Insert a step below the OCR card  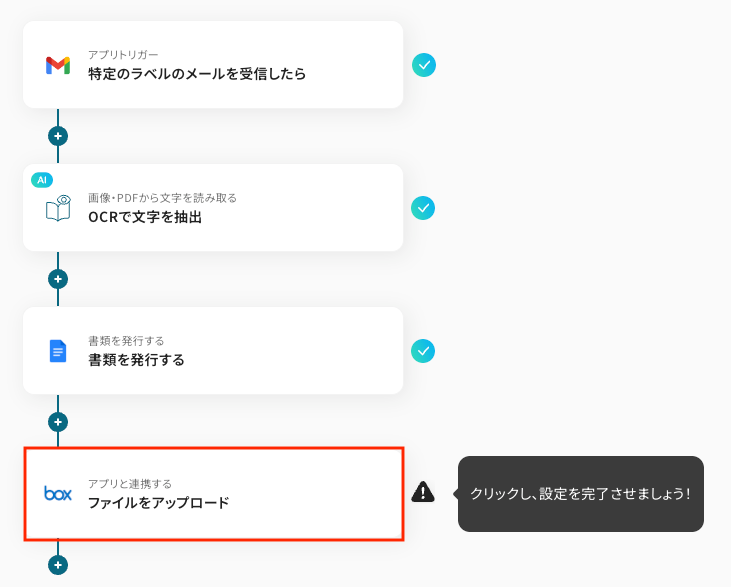click(x=58, y=279)
